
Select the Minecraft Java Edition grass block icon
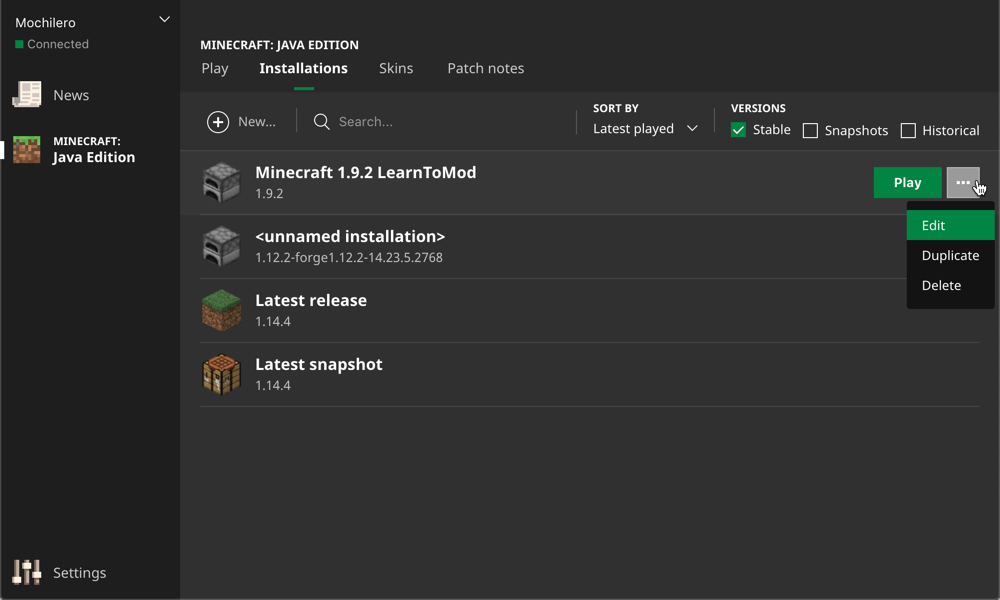pyautogui.click(x=27, y=150)
